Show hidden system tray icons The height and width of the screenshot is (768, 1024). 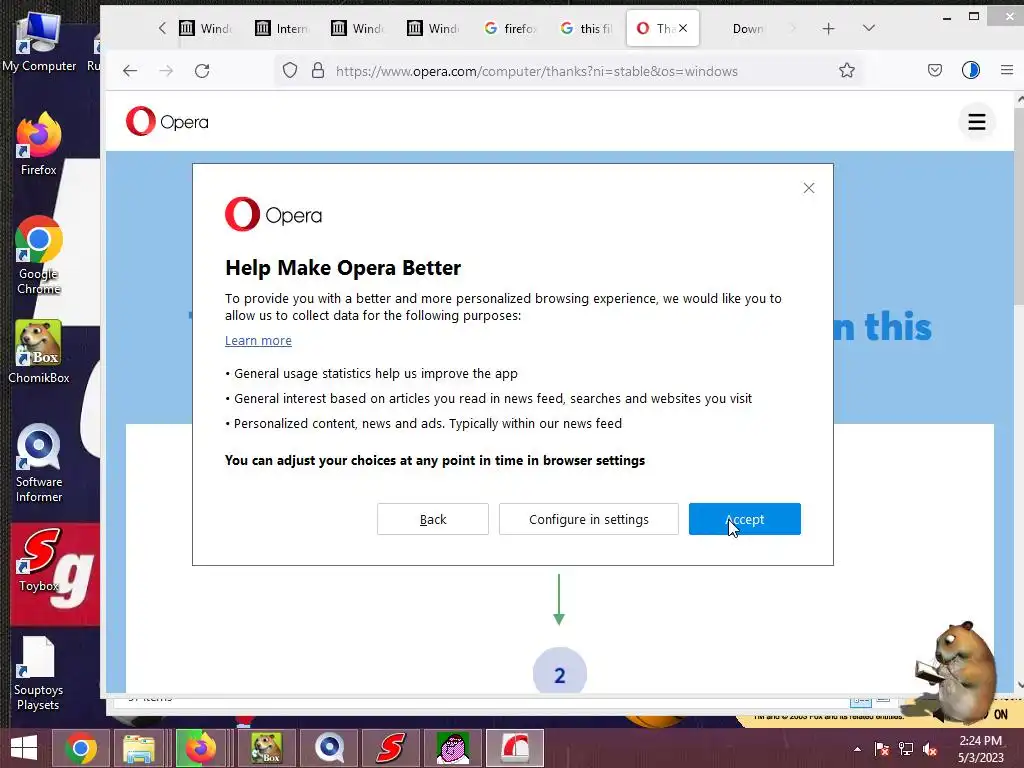[x=857, y=749]
